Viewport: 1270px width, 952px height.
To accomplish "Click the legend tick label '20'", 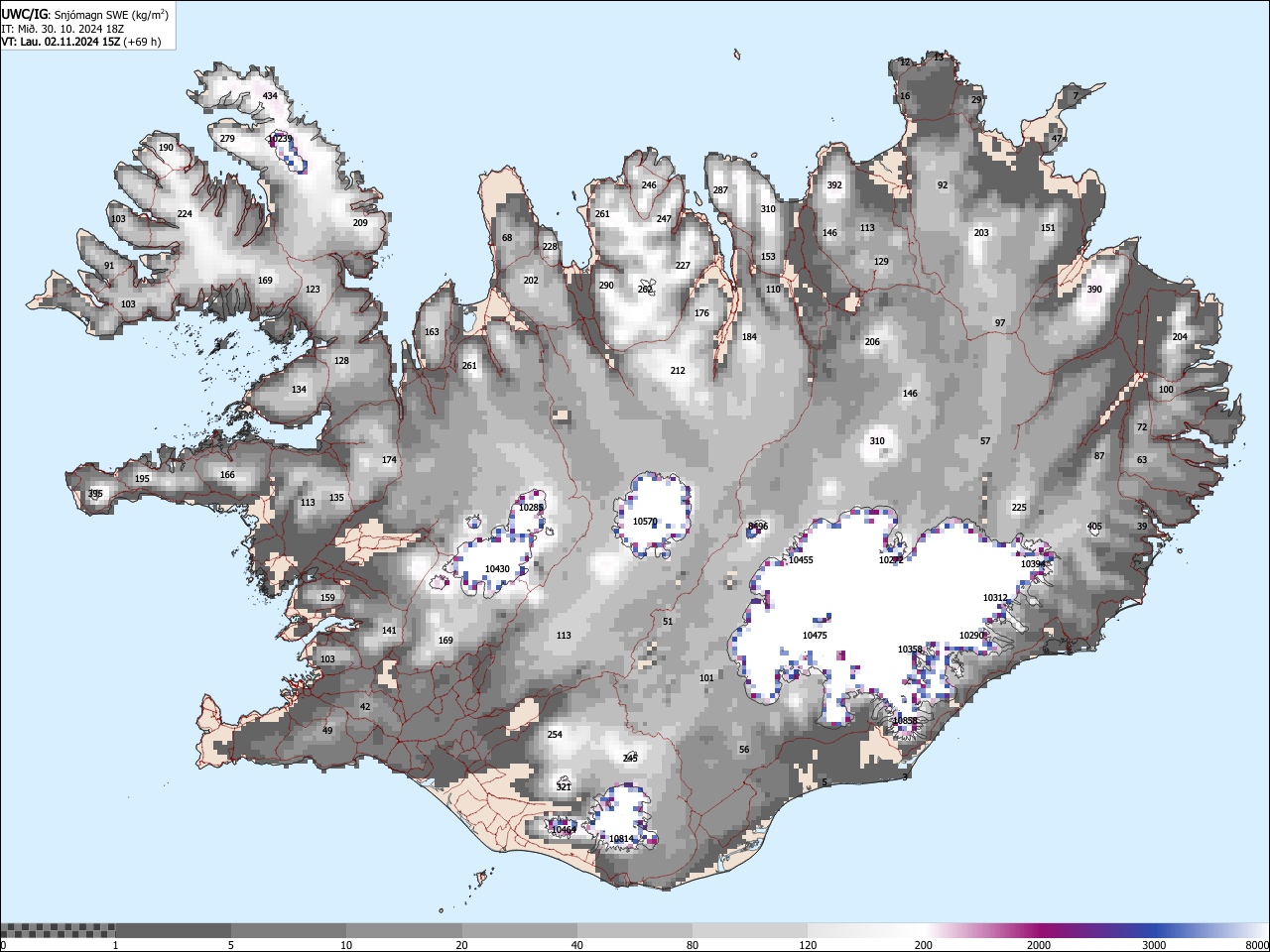I will coord(462,945).
